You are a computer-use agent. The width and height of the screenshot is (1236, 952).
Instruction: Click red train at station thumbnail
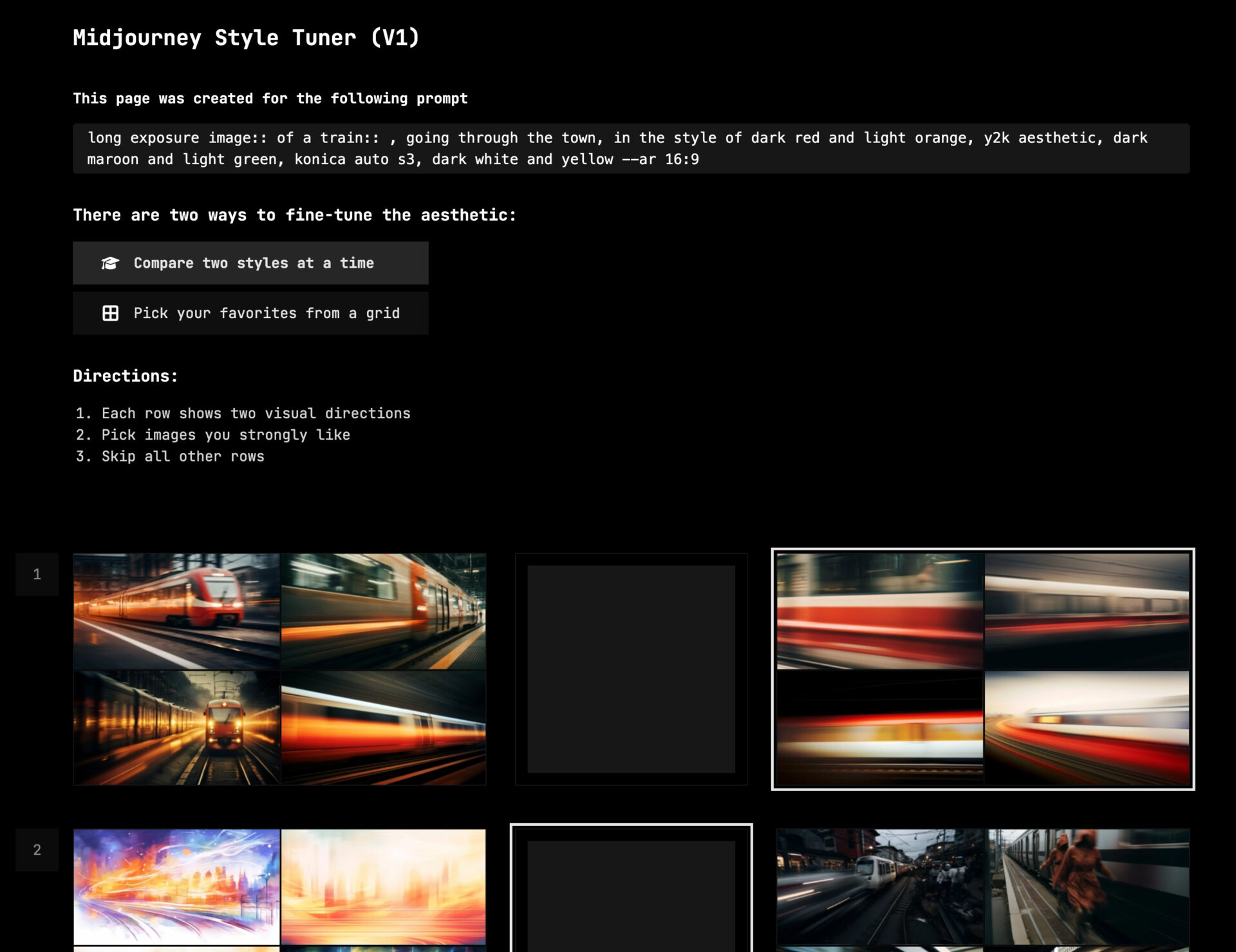pyautogui.click(x=176, y=611)
